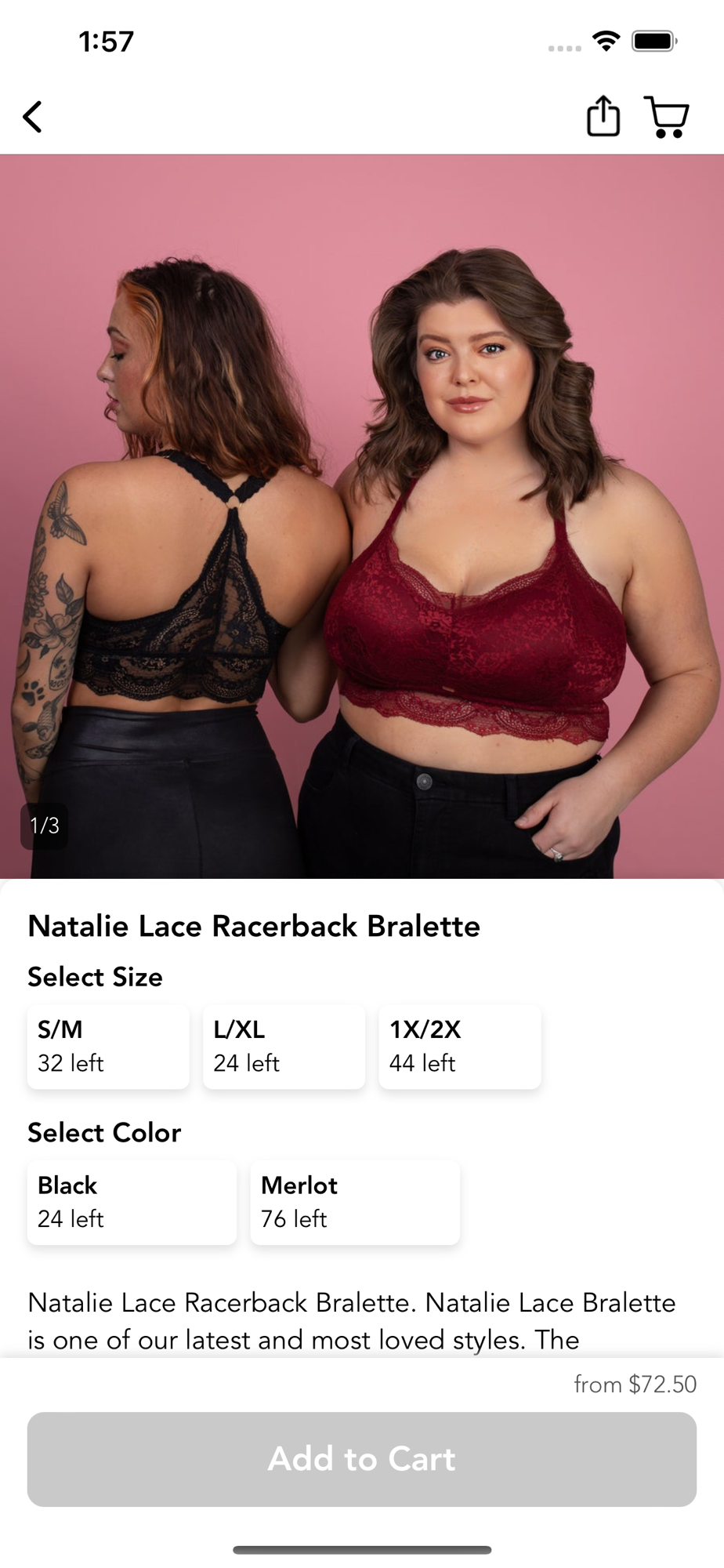The width and height of the screenshot is (724, 1568).
Task: Tap the Select Size heading
Action: pos(95,977)
